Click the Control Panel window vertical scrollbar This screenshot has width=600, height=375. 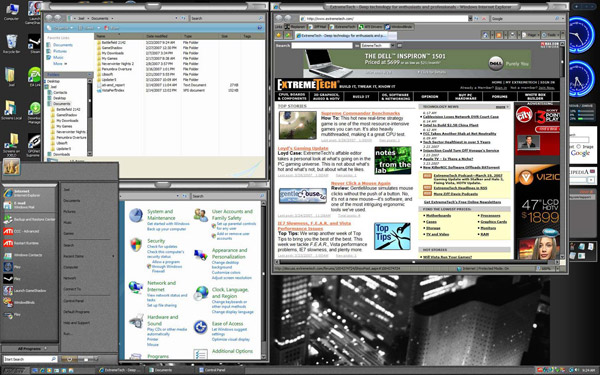click(264, 280)
